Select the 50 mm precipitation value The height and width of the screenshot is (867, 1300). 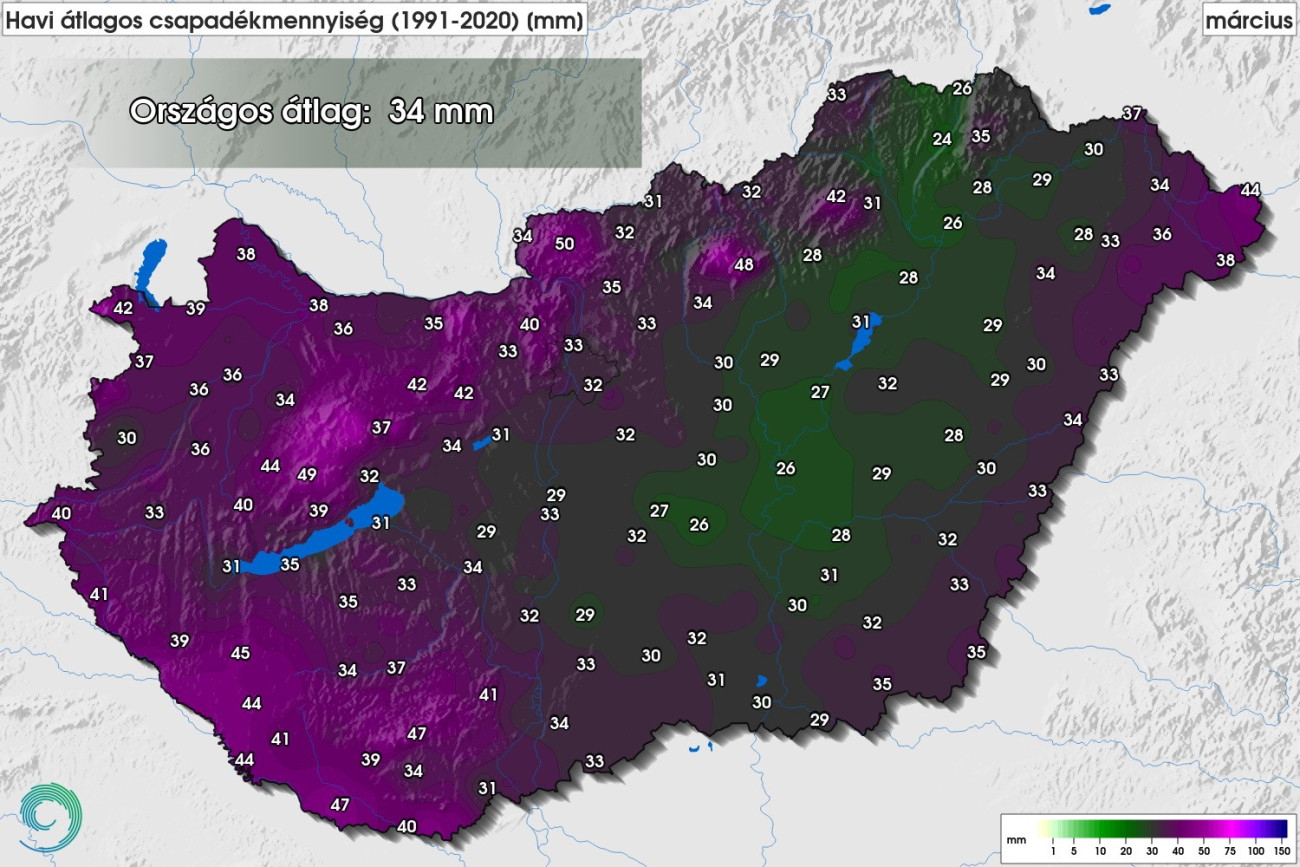(x=565, y=243)
